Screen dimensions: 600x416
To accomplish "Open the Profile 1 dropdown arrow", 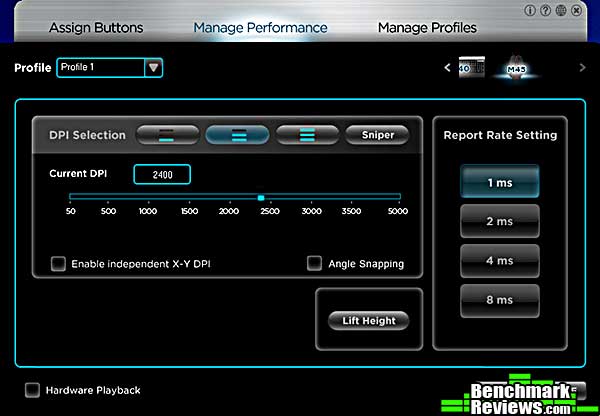I will (153, 68).
